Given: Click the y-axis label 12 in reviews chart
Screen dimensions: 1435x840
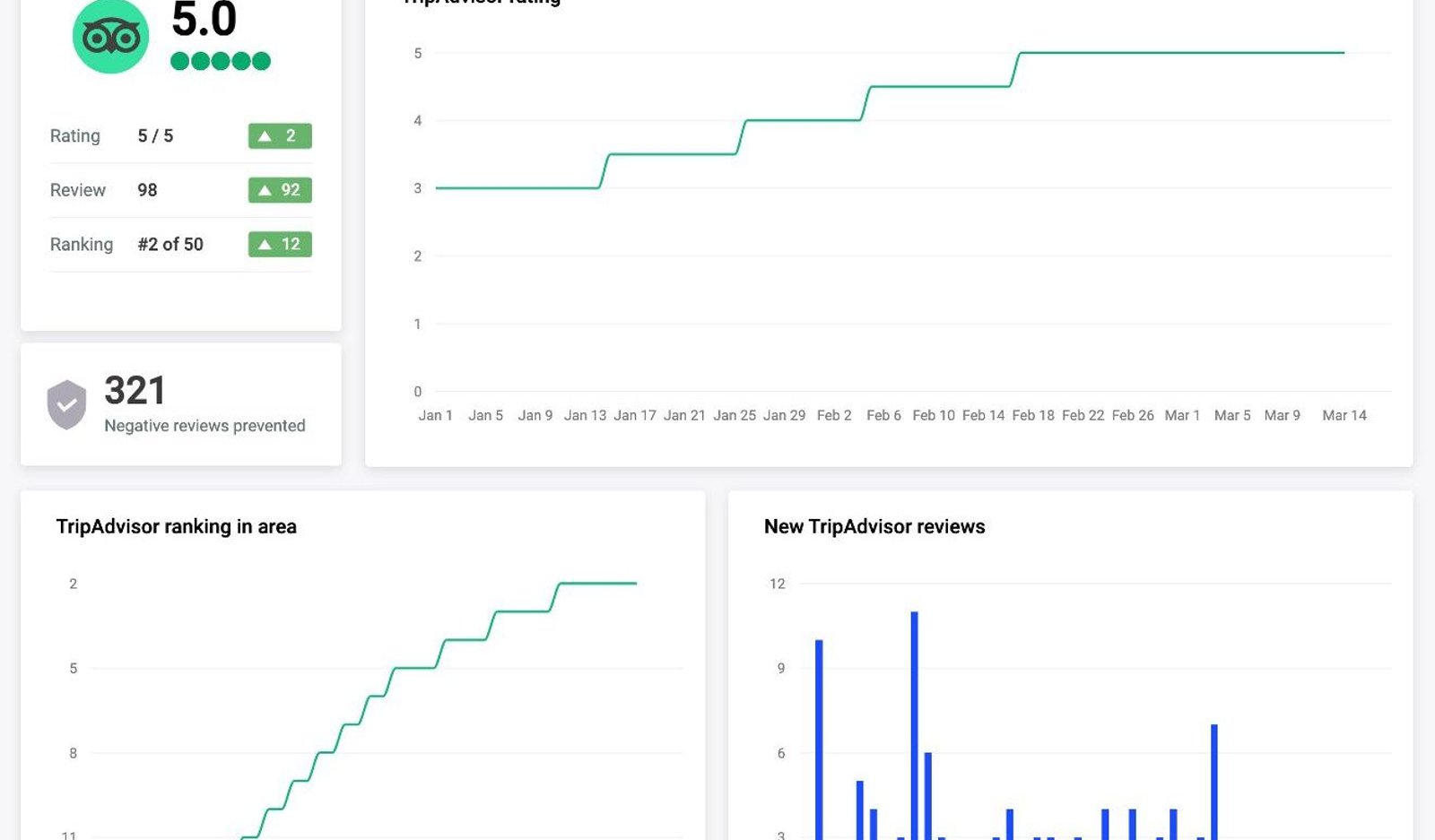Looking at the screenshot, I should tap(777, 584).
